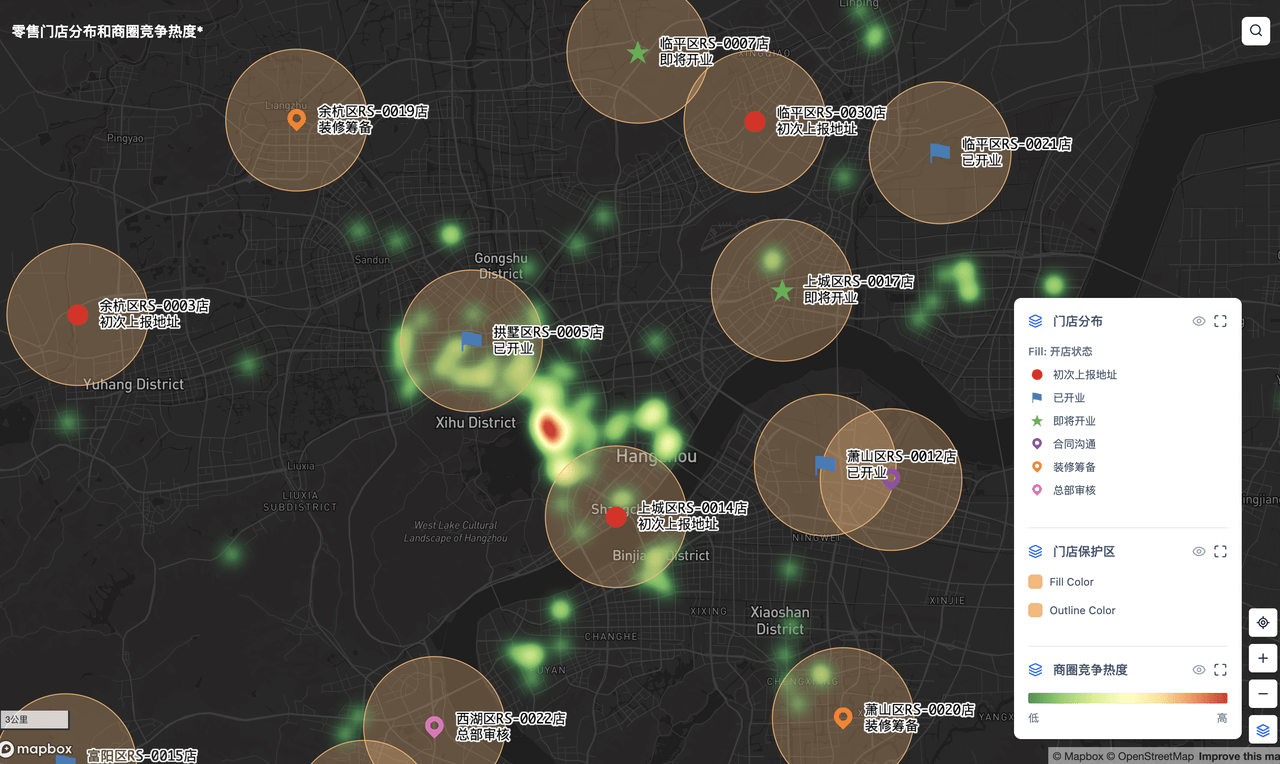Expand 商圈竞争热度 layer to fit extent
The width and height of the screenshot is (1280, 764).
click(1220, 670)
